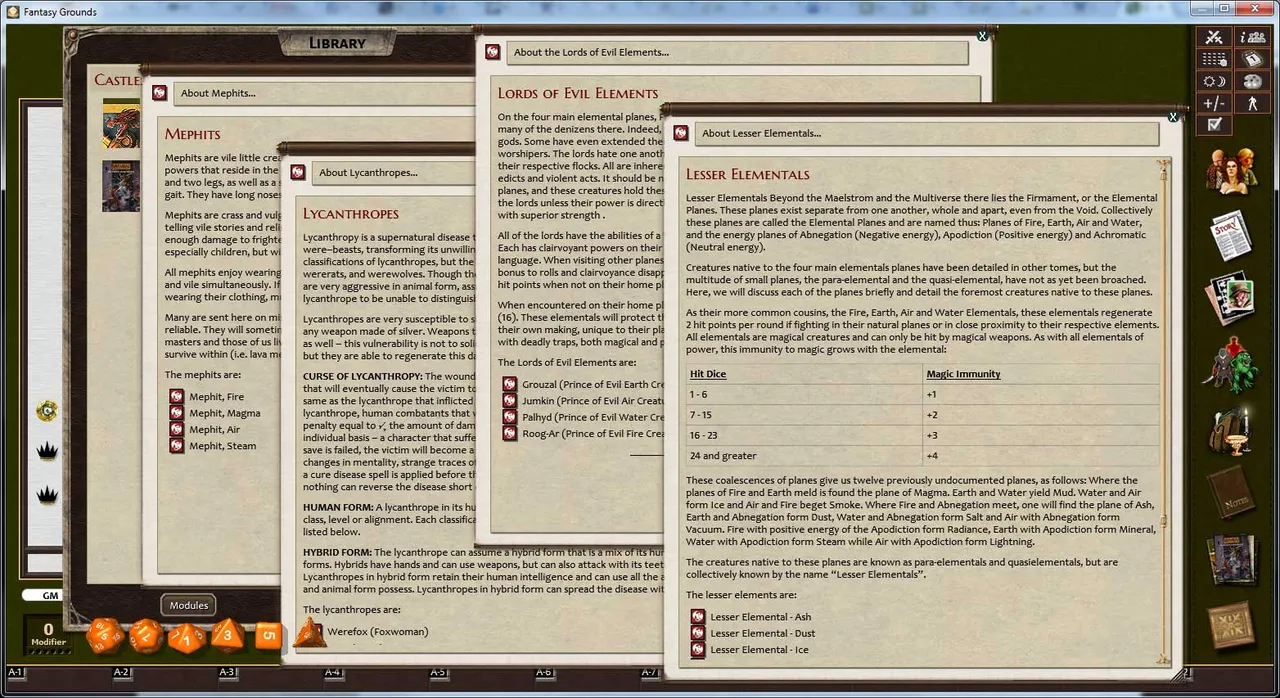Pick the orange d4 pyramid die
The height and width of the screenshot is (698, 1280).
pos(310,632)
